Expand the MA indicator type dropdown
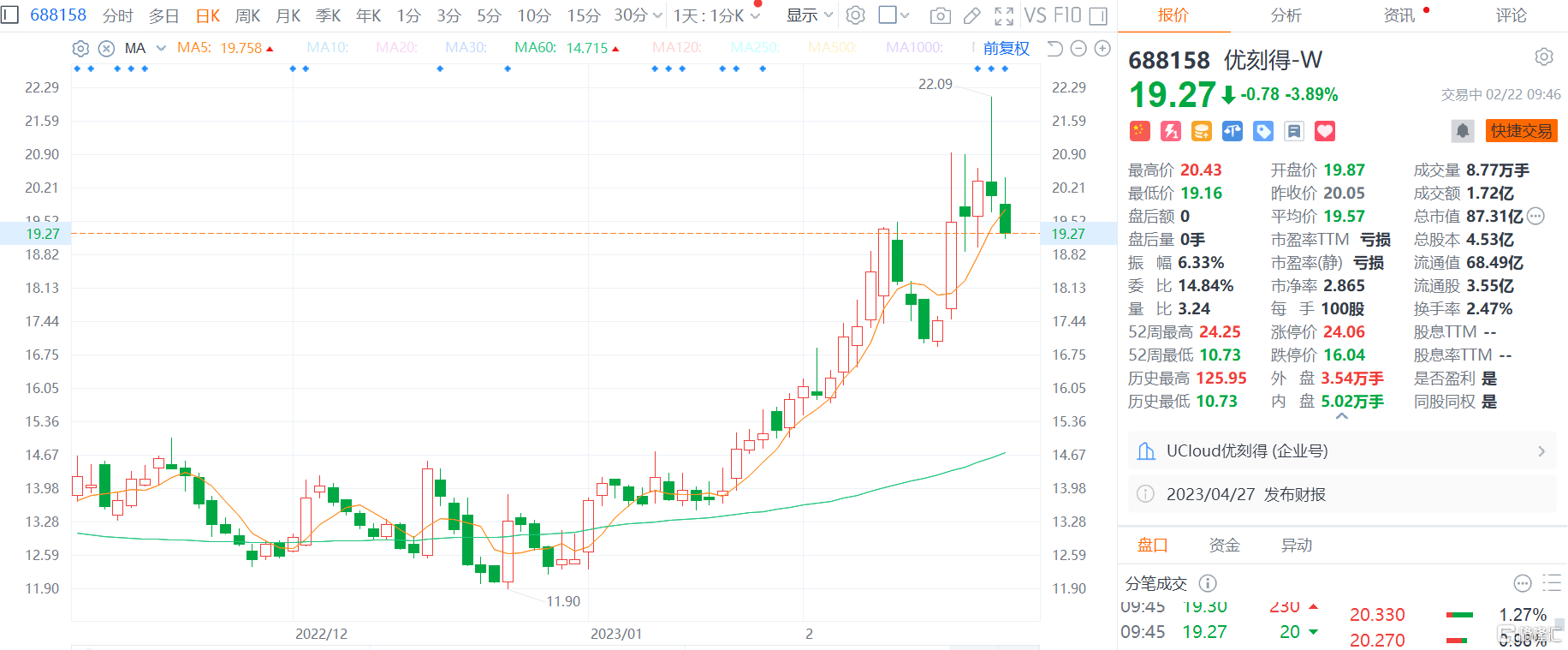 coord(161,48)
